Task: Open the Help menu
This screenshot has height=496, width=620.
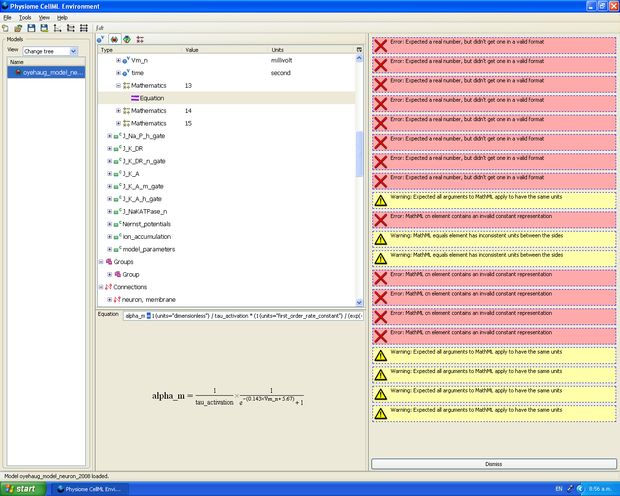Action: (x=62, y=18)
